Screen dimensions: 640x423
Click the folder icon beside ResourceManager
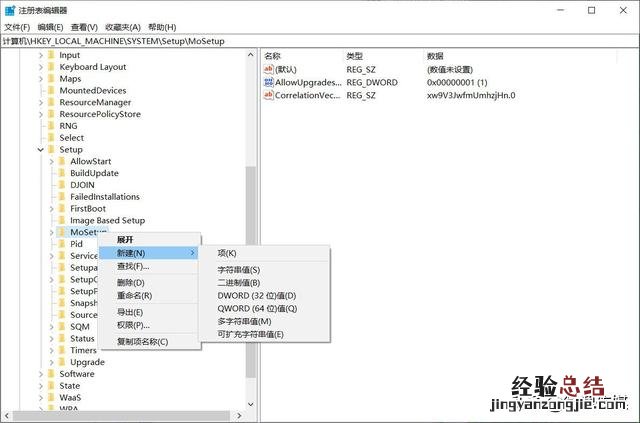(51, 102)
